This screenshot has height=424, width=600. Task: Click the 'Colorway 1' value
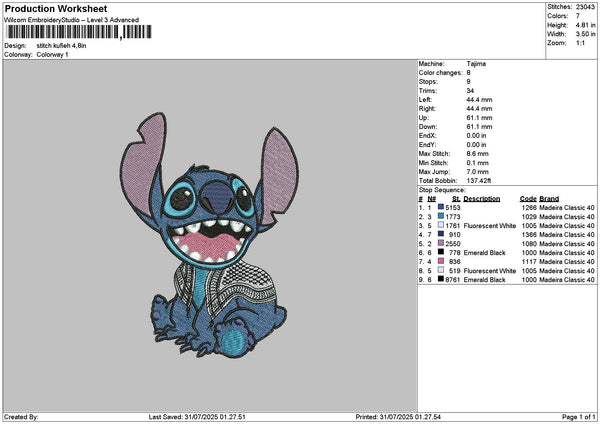(52, 55)
